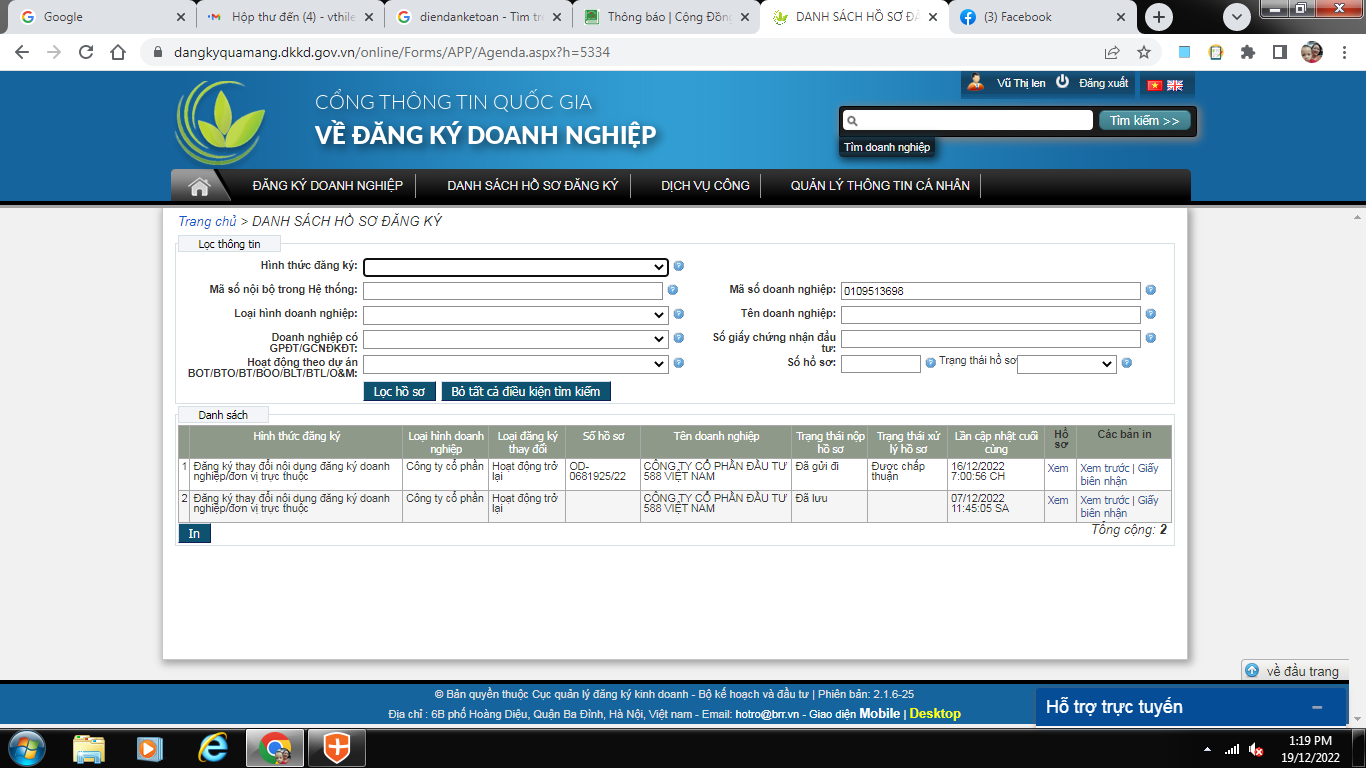Open QUẢN LÝ THÔNG TIN CÁ NHÂN menu

pyautogui.click(x=879, y=186)
